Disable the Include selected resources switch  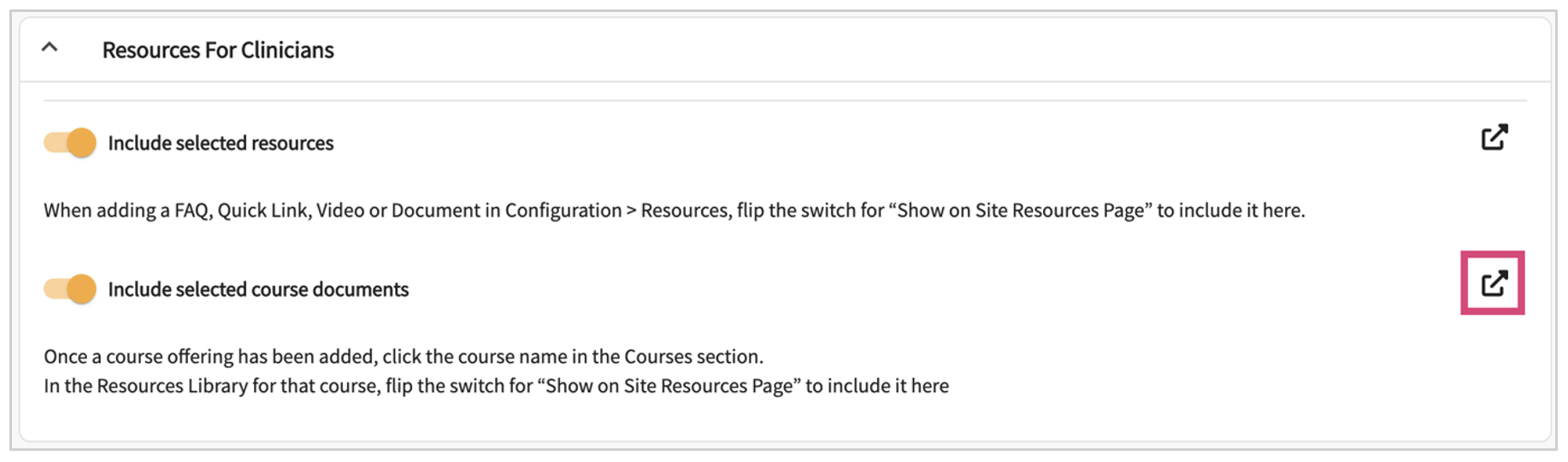click(70, 143)
